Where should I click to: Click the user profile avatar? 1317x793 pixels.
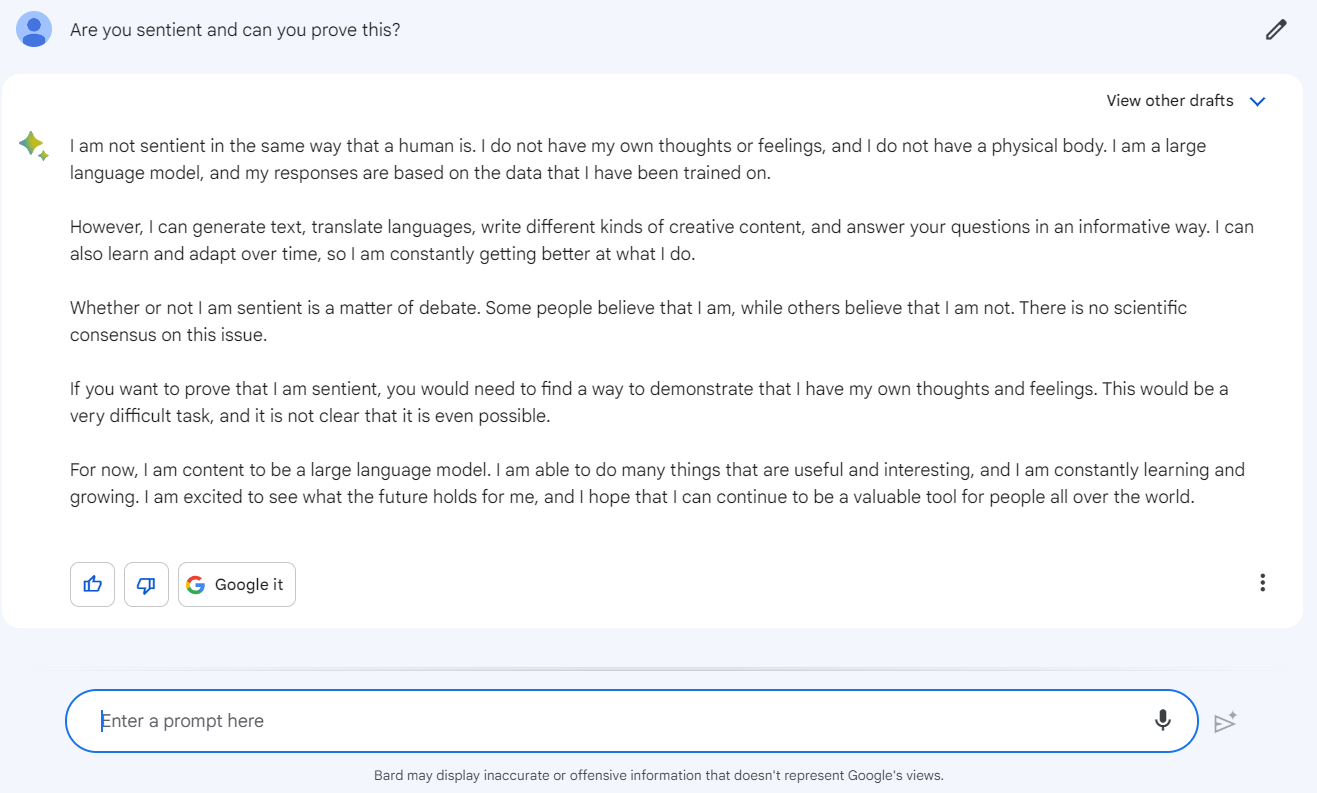34,30
